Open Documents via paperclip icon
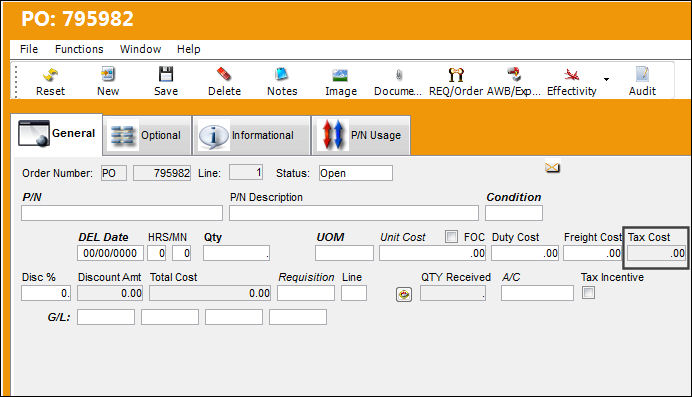The image size is (692, 397). click(399, 75)
